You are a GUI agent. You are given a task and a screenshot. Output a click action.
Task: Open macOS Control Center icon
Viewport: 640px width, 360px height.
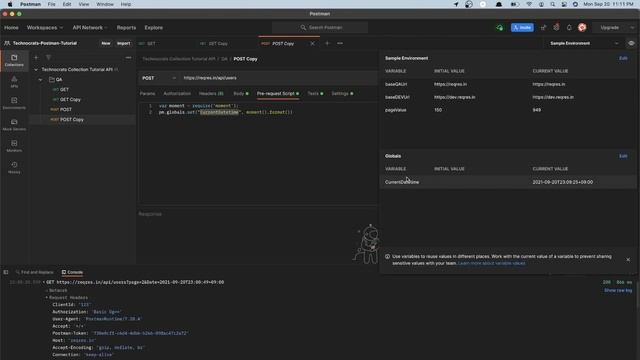click(564, 4)
